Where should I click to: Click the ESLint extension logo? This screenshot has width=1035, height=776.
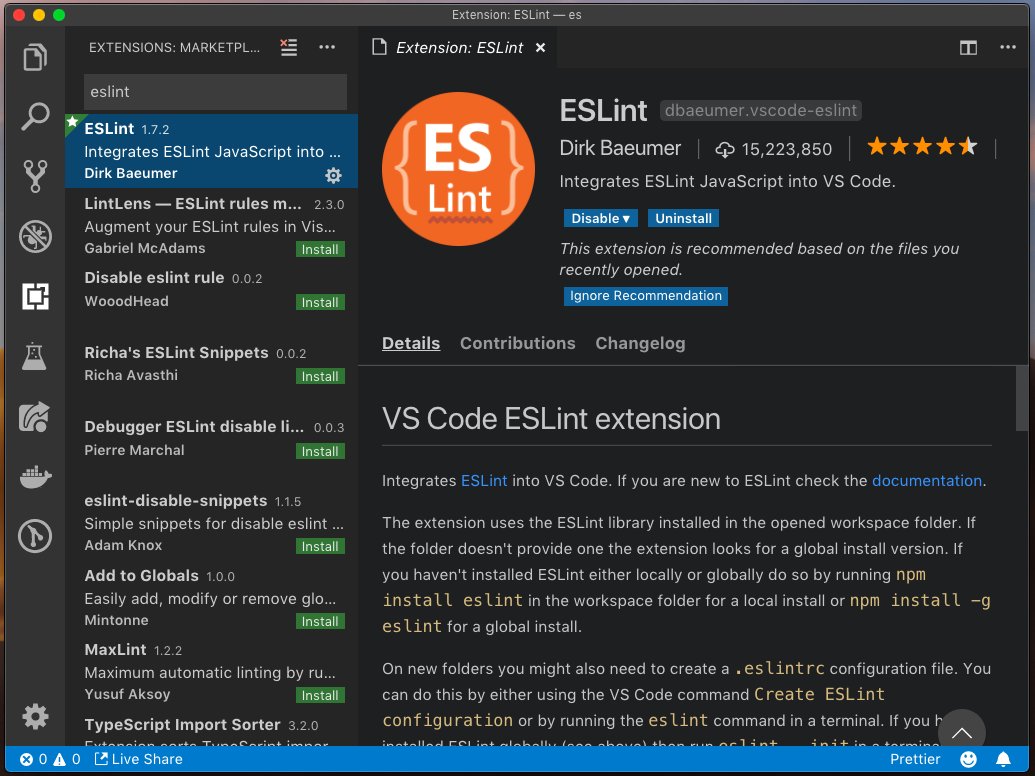[x=459, y=169]
